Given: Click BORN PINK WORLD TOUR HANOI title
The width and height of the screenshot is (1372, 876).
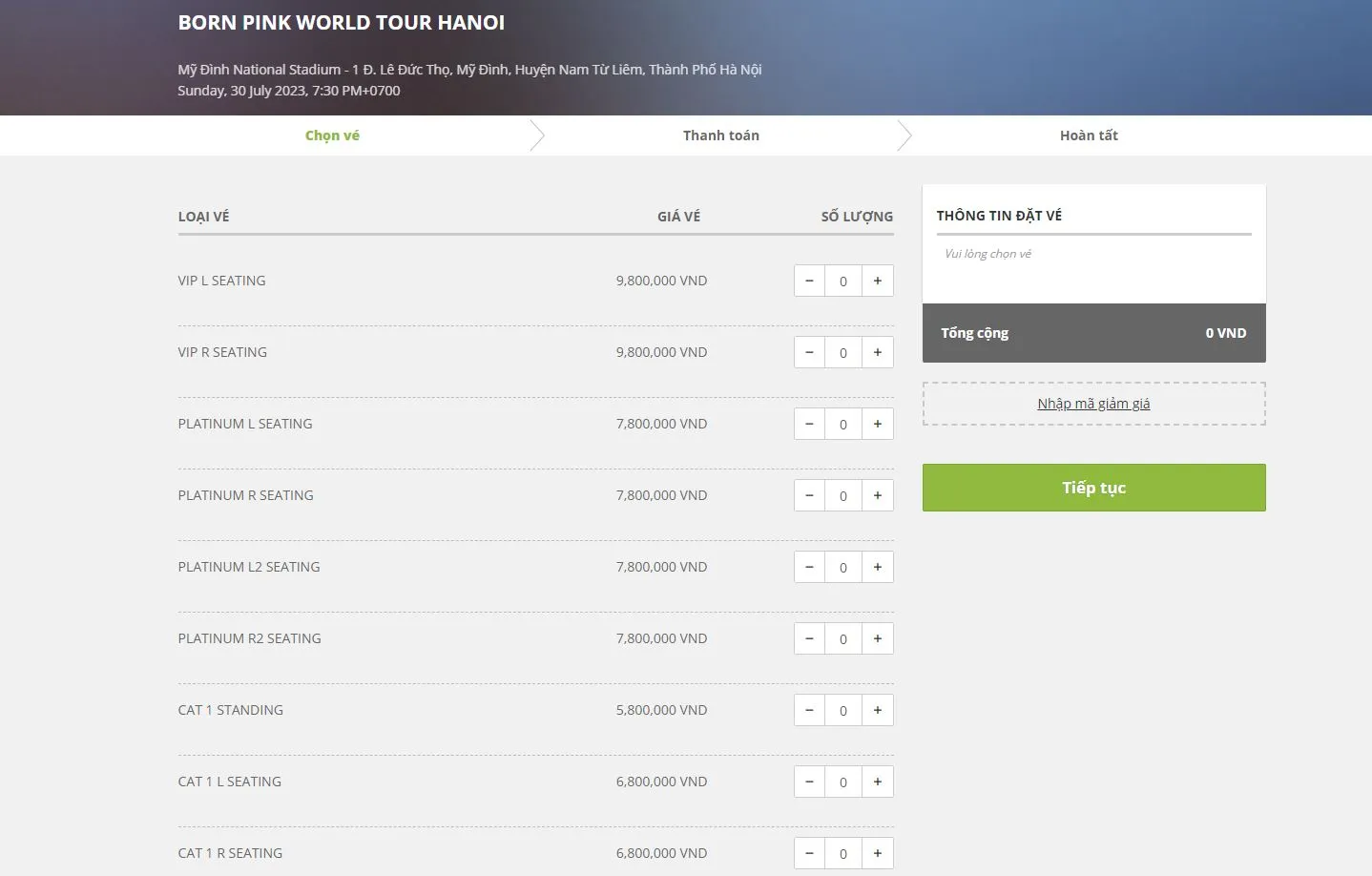Looking at the screenshot, I should pyautogui.click(x=342, y=23).
